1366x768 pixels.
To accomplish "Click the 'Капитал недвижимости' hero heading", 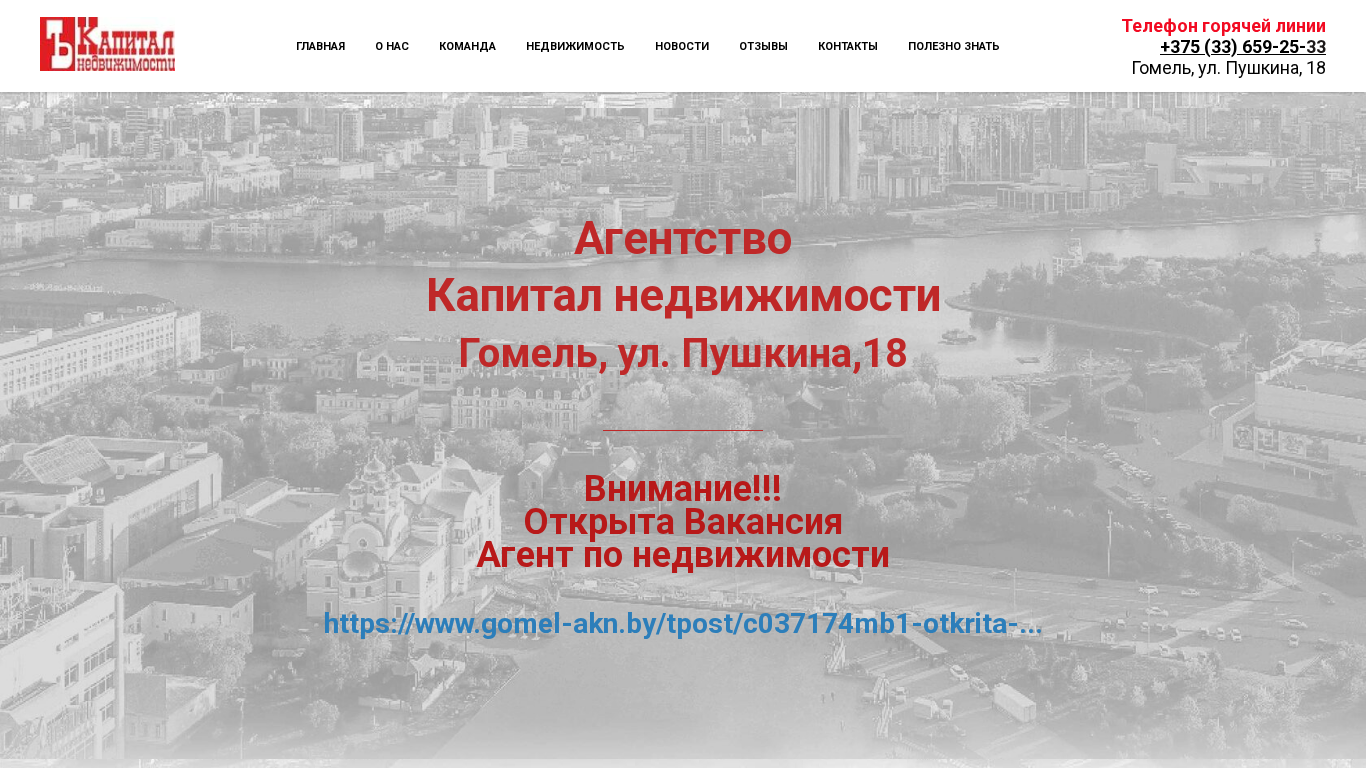I will click(683, 296).
